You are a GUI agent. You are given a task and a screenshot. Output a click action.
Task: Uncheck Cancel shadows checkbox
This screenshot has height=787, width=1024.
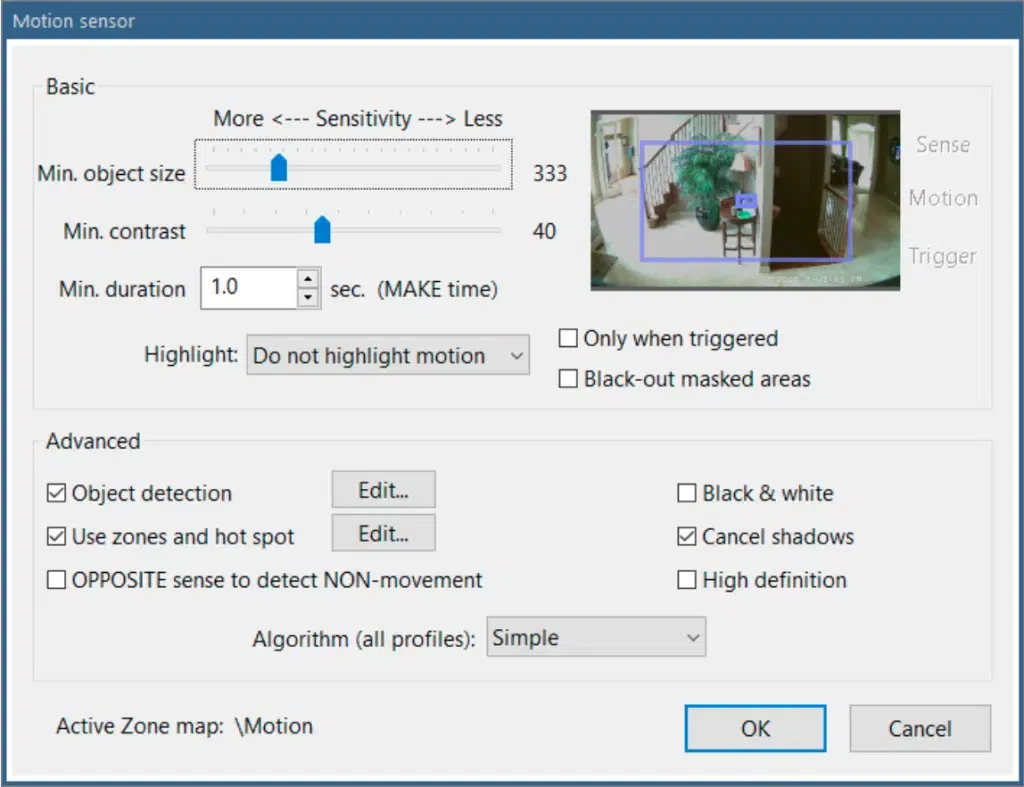tap(687, 537)
